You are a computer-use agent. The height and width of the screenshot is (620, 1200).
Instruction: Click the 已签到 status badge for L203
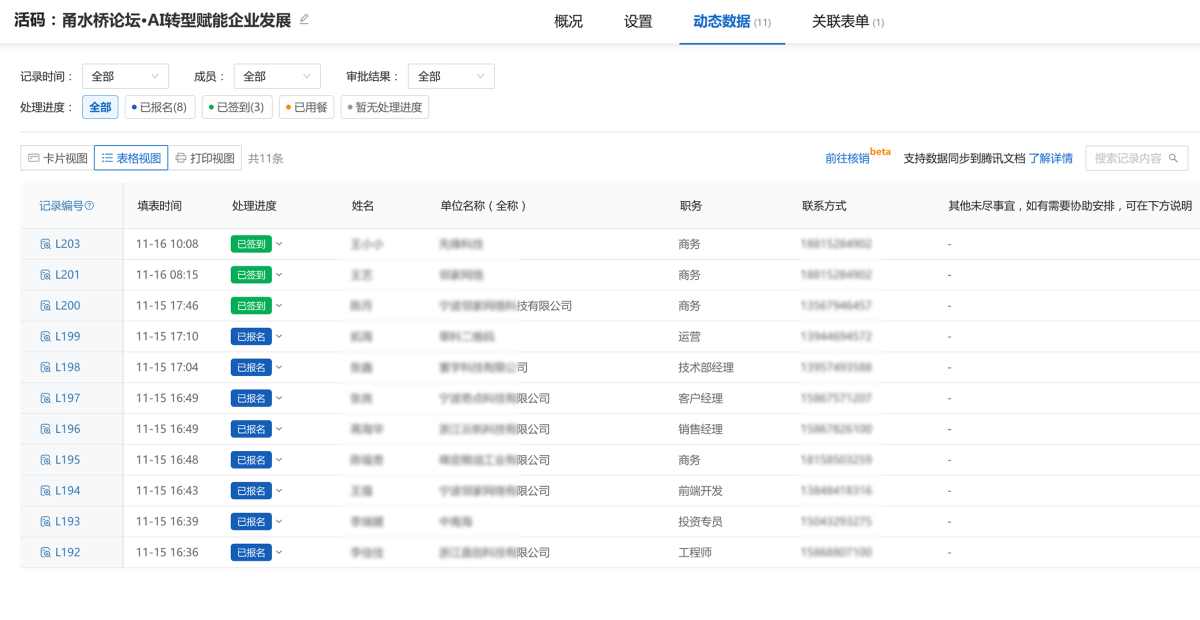click(x=251, y=244)
